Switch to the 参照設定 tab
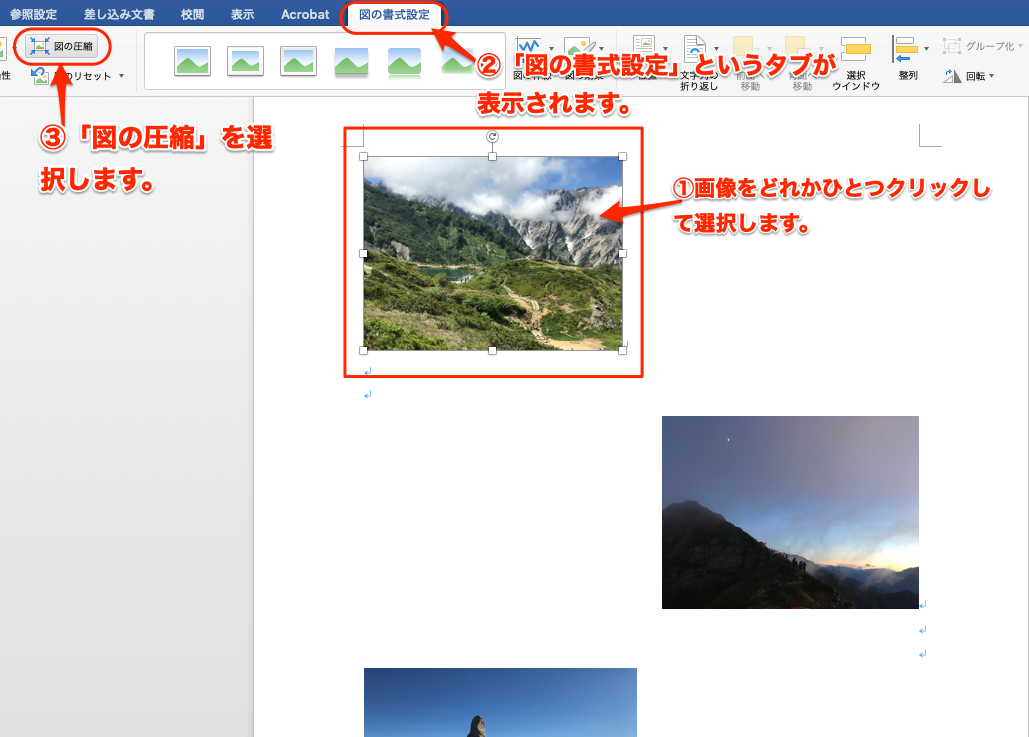 point(33,14)
